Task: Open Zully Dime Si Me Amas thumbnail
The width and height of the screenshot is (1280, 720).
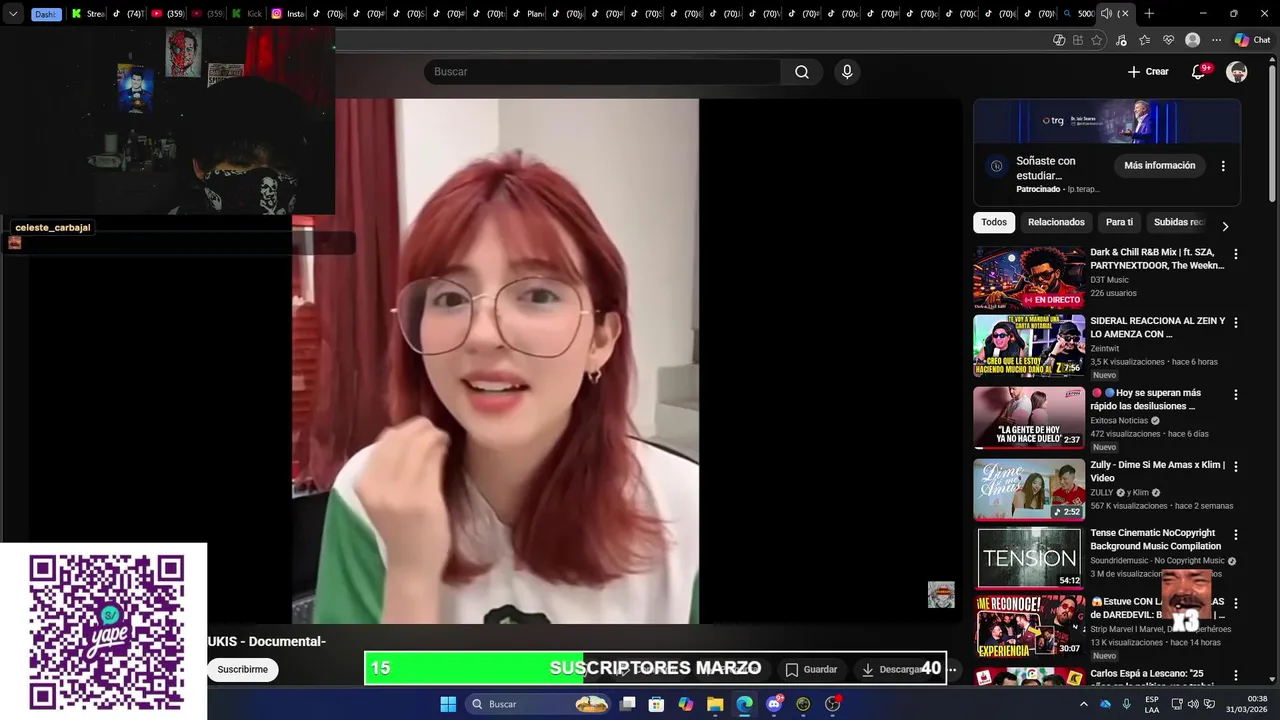Action: point(1029,490)
